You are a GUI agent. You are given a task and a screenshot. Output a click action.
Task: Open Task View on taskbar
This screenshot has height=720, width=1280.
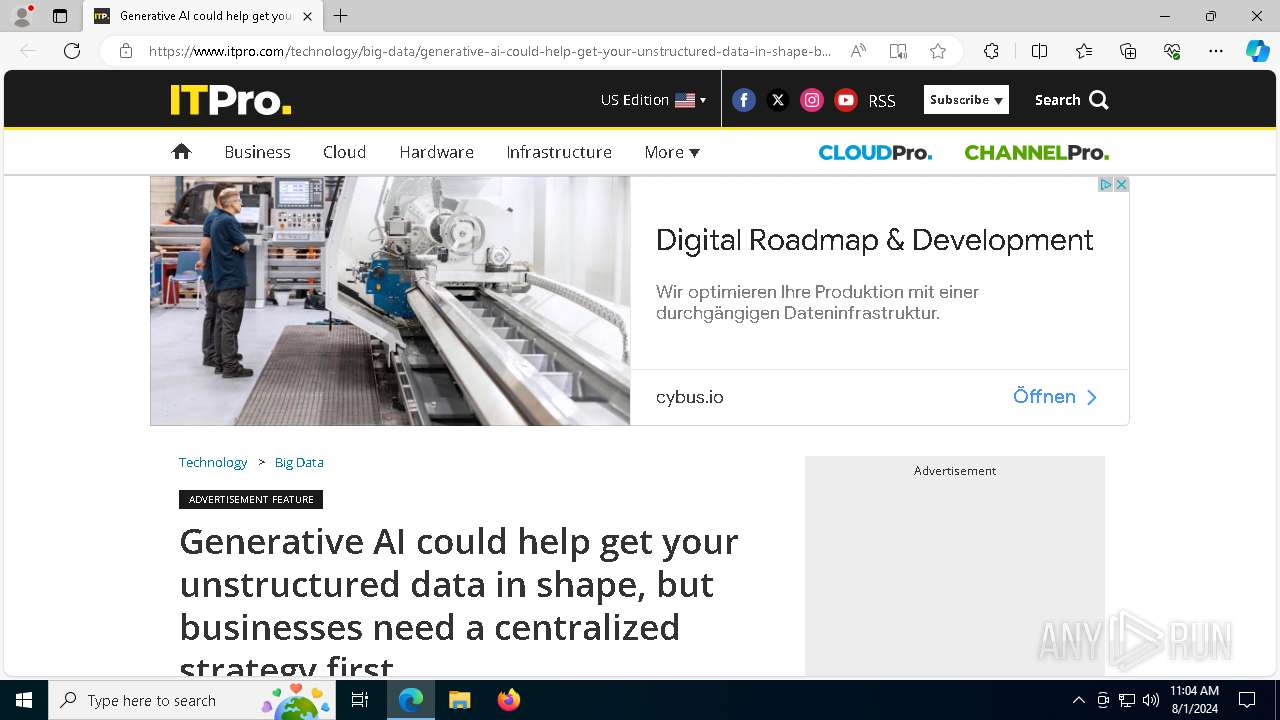tap(360, 700)
